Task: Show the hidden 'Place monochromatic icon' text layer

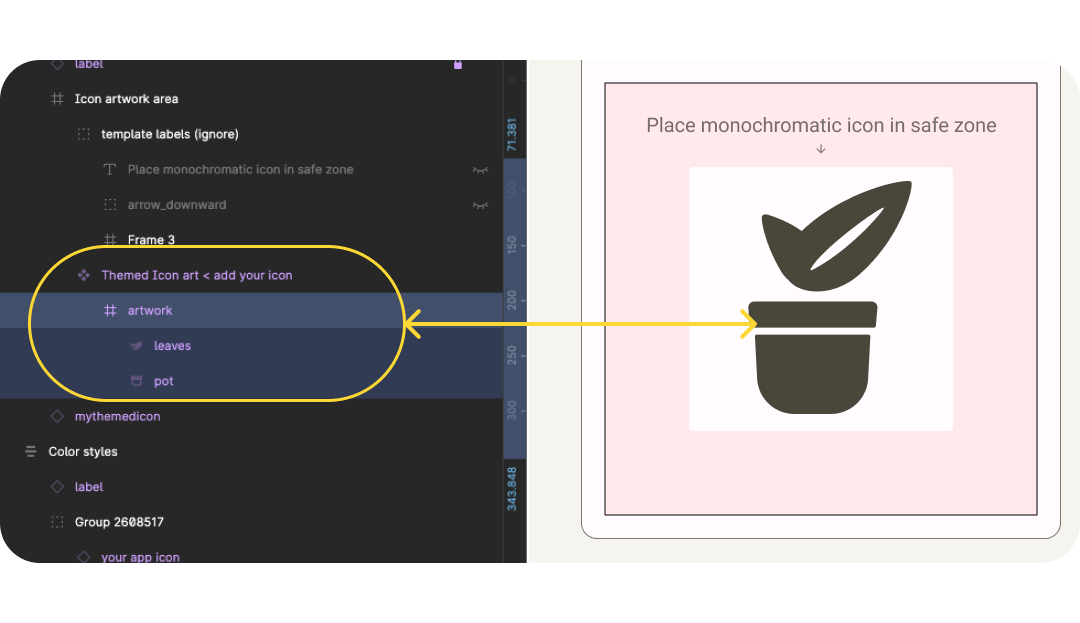Action: click(x=480, y=170)
